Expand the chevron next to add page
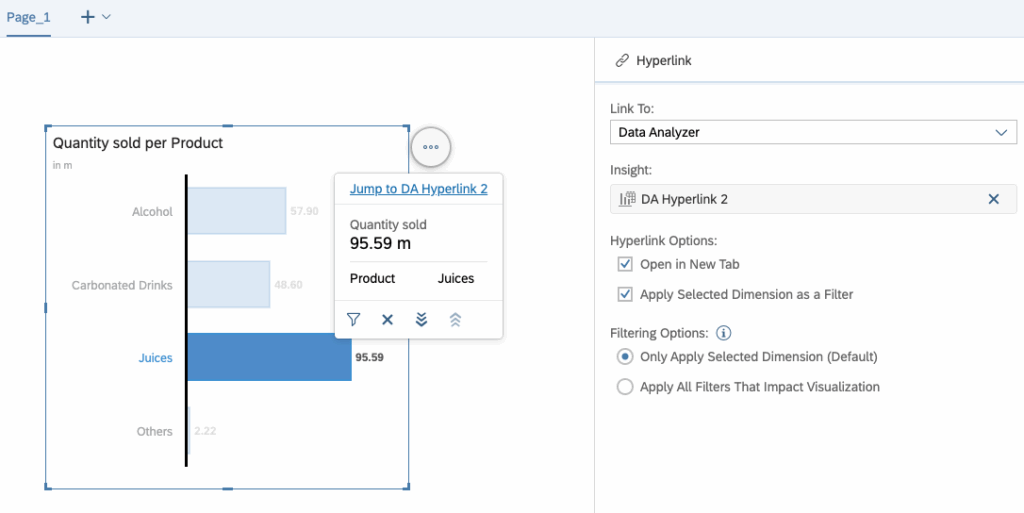 (x=107, y=17)
